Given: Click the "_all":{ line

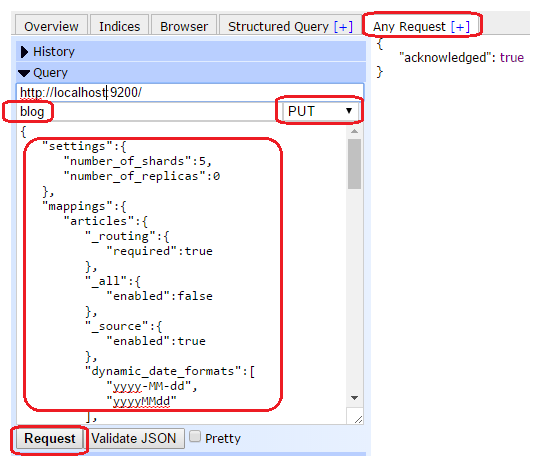Looking at the screenshot, I should [113, 281].
